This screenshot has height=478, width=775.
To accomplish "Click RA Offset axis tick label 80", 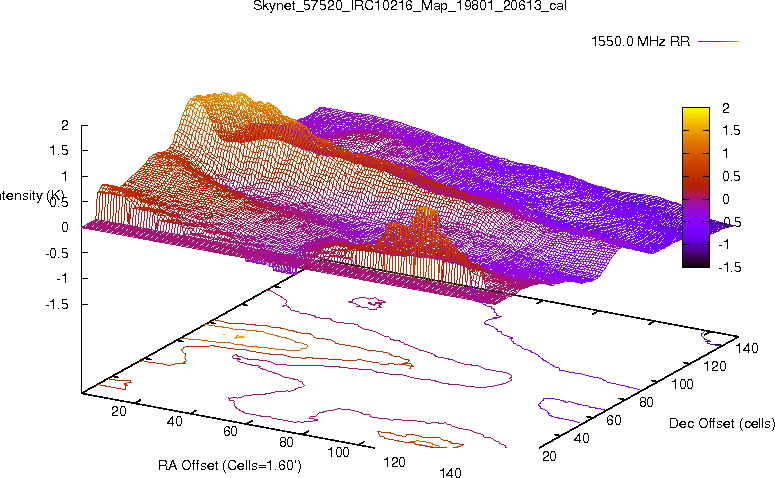I will [x=286, y=442].
